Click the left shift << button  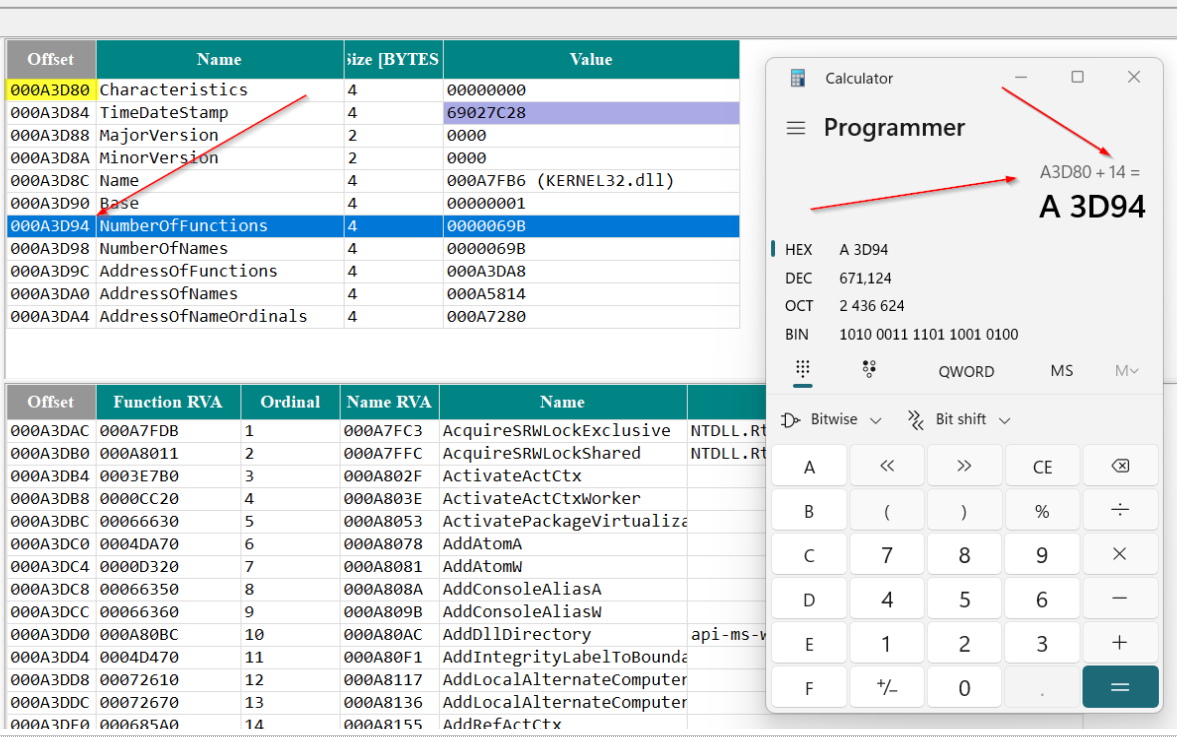point(887,466)
